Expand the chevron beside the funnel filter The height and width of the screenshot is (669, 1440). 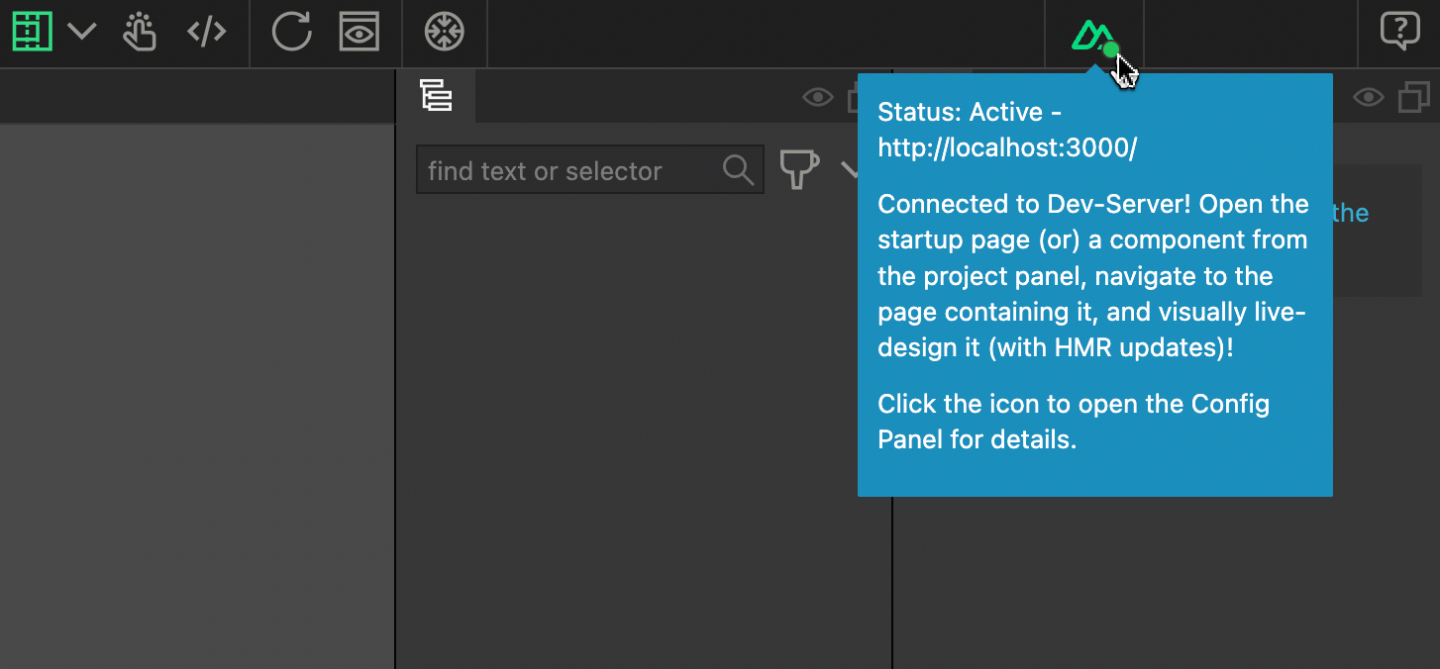852,172
